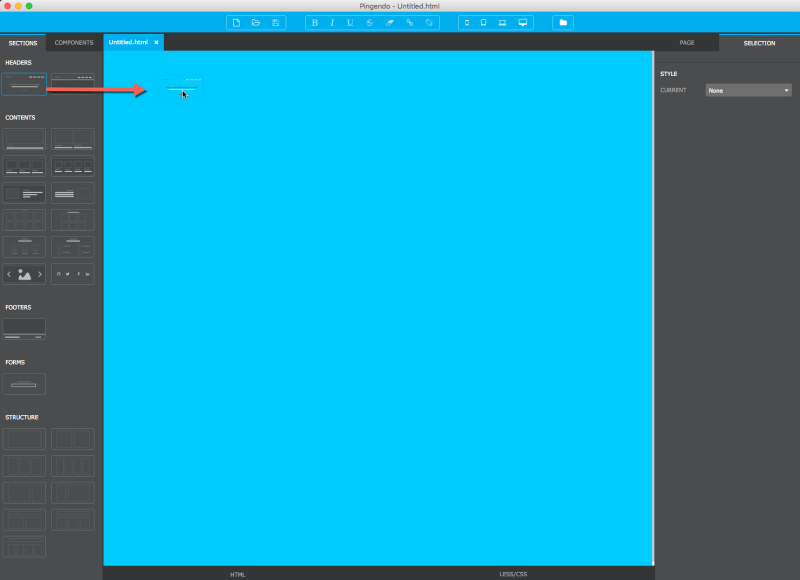Choose the titled three-column gallery section
Screen dimensions: 800x580
point(72,220)
